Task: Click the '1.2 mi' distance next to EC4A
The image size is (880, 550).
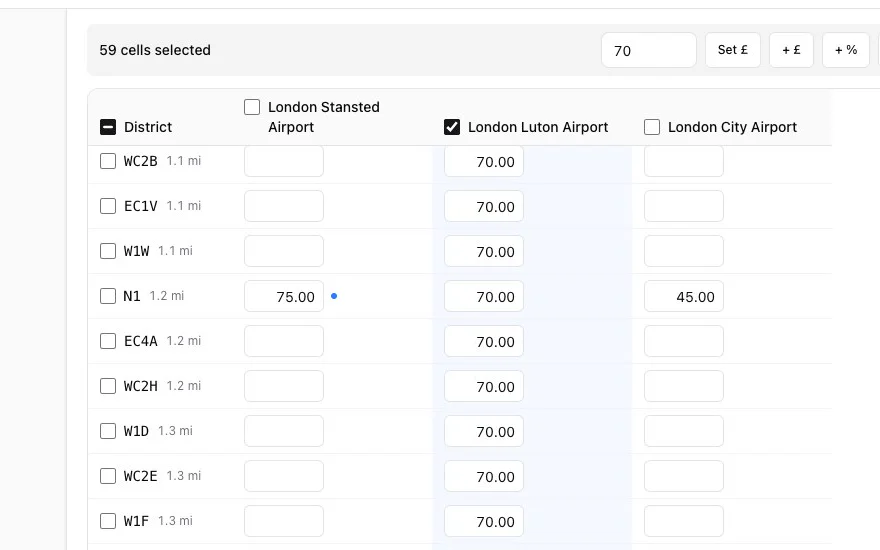Action: [x=184, y=341]
